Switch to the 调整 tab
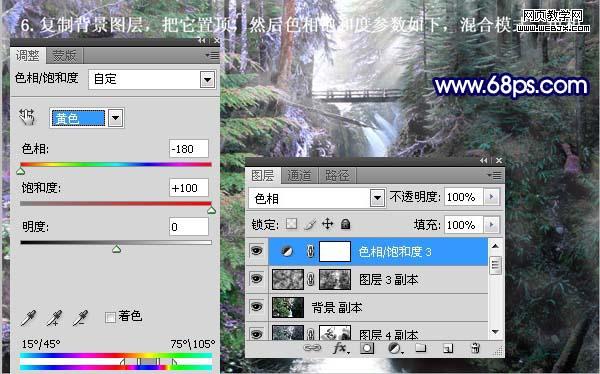This screenshot has height=374, width=600. [28, 56]
